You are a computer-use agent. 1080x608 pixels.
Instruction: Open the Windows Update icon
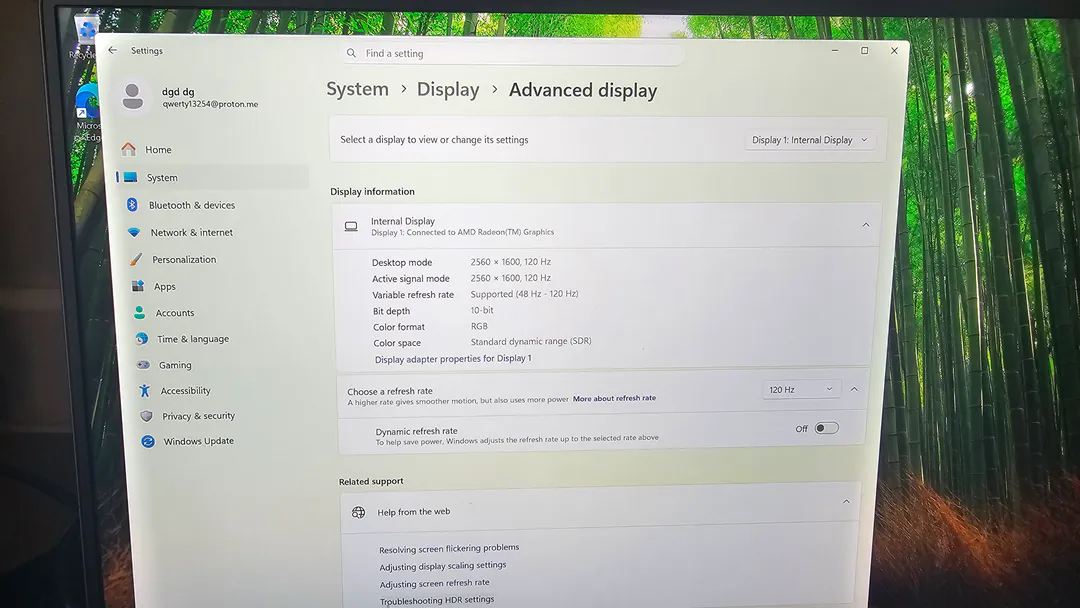(148, 441)
